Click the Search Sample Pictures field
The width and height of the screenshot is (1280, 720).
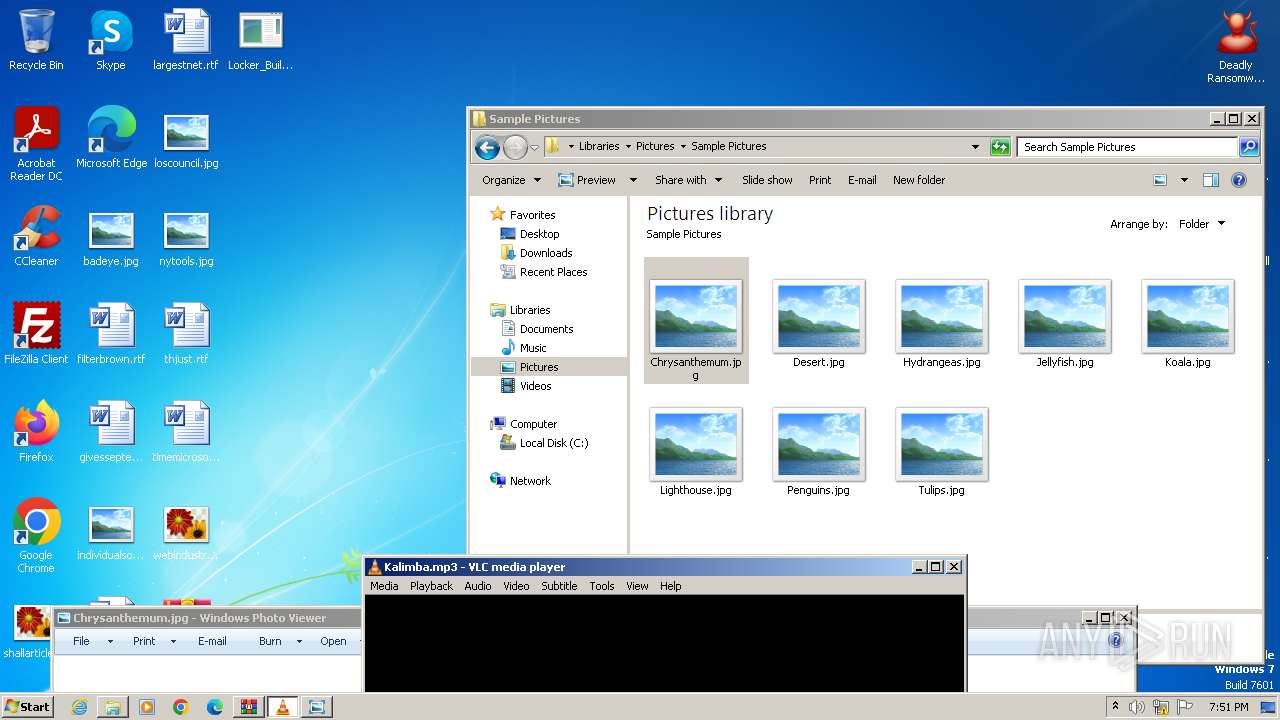click(x=1128, y=147)
